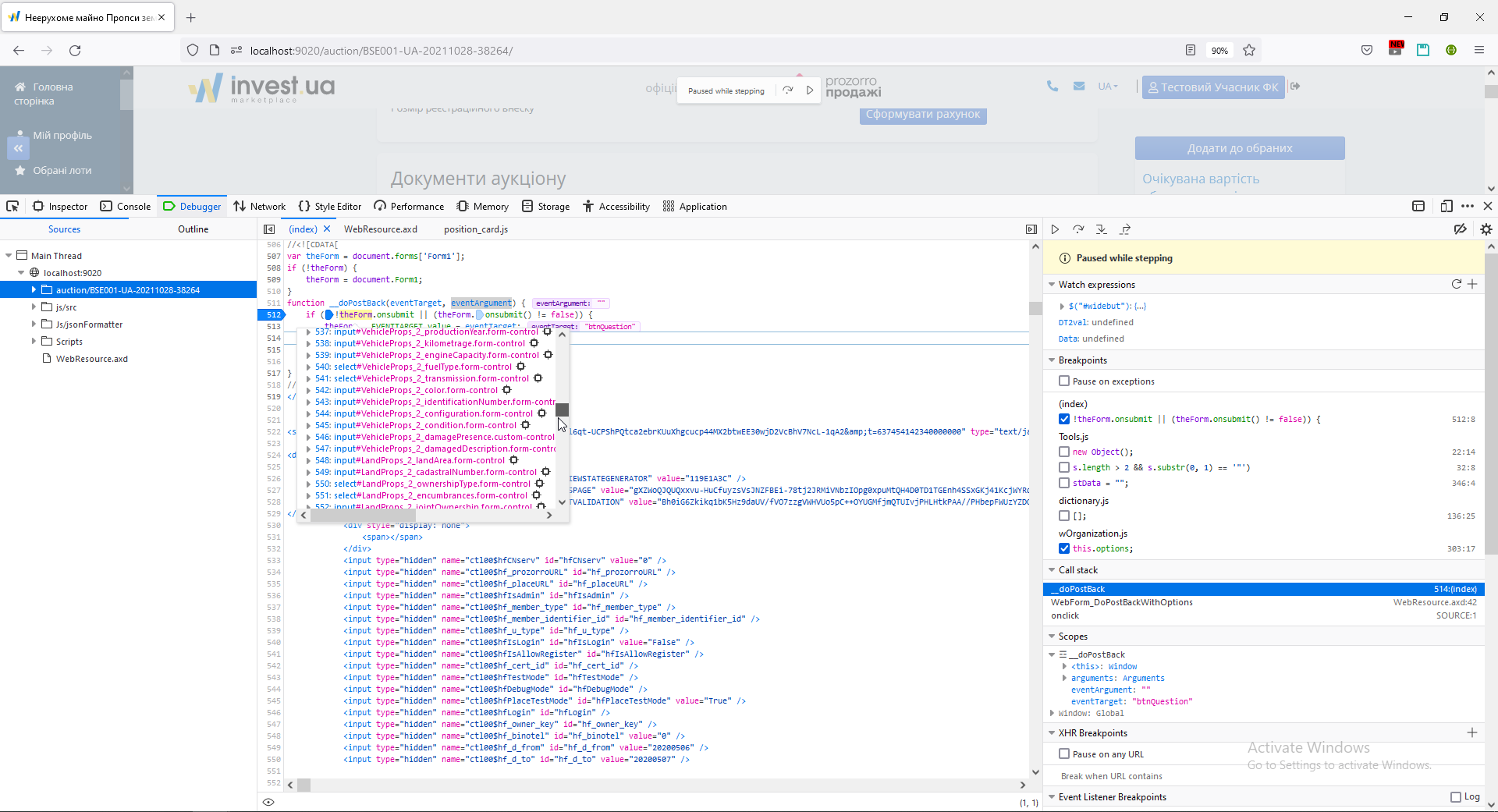Enable the stData breakpoint checkbox

1064,483
